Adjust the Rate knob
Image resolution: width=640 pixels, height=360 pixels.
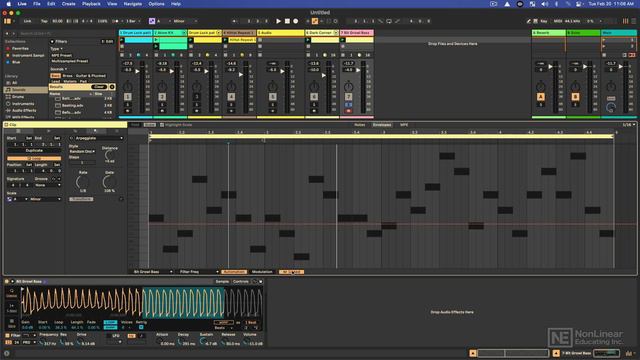(x=82, y=182)
